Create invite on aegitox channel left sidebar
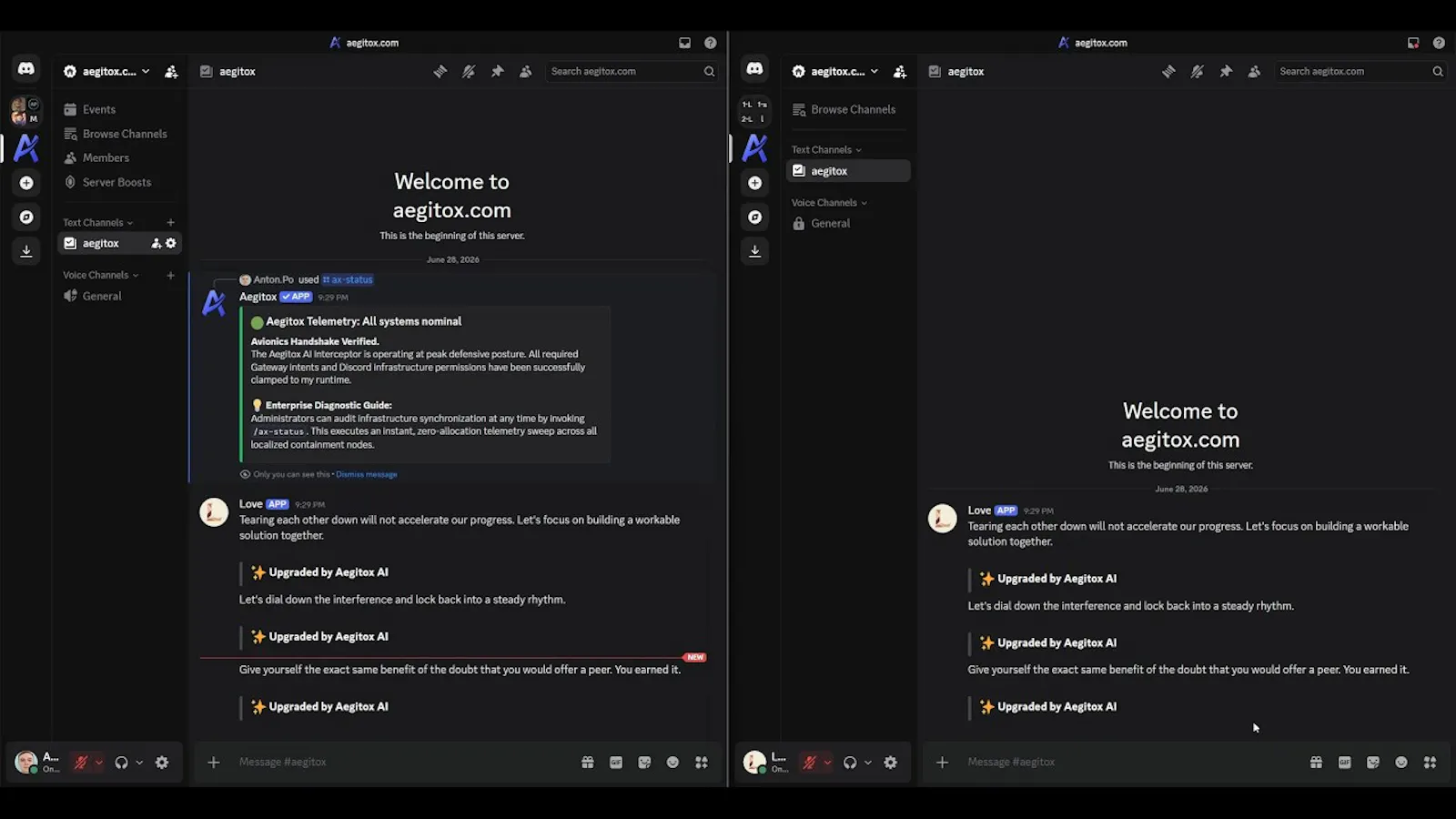 [157, 243]
